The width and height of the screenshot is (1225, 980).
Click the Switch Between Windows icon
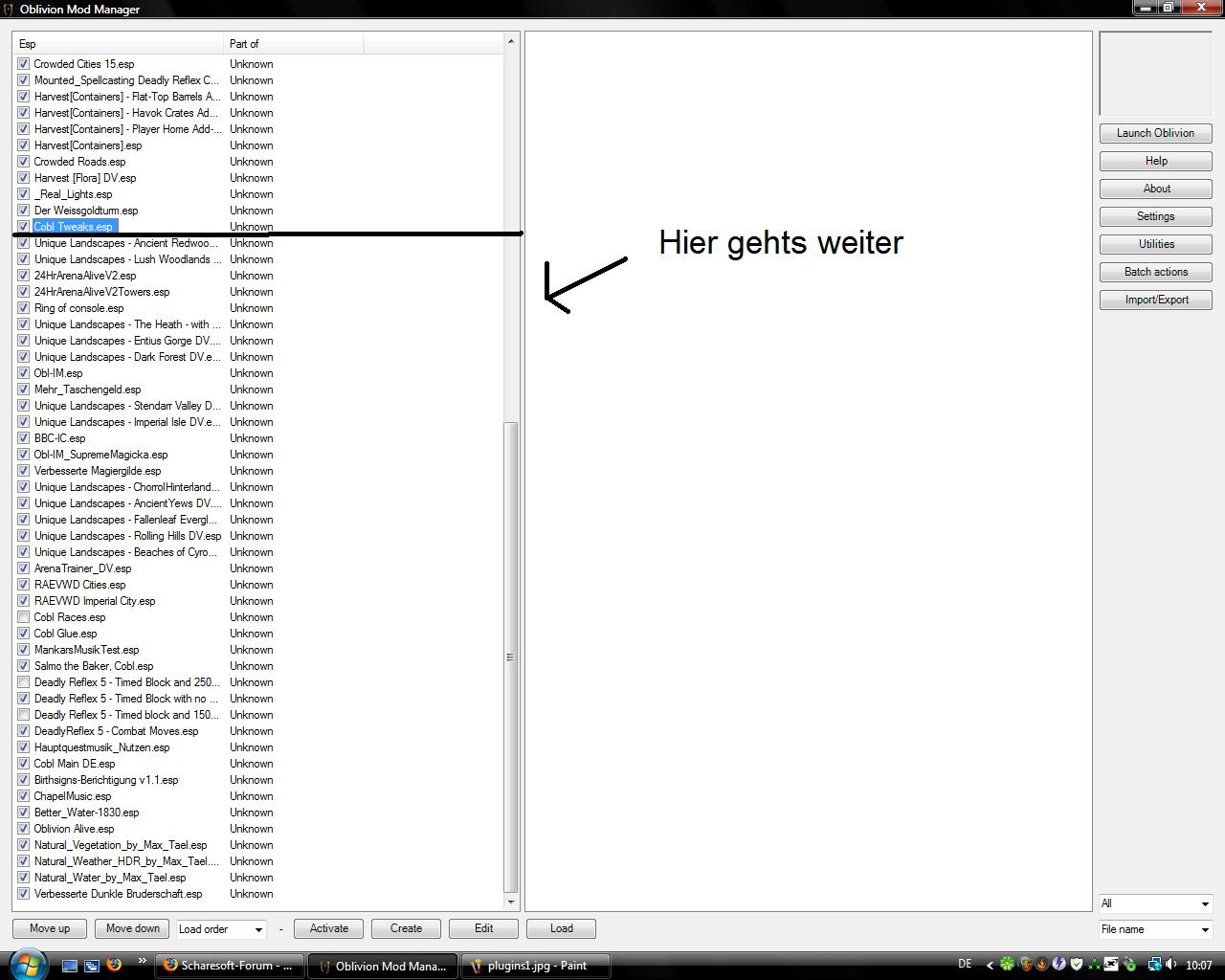pos(92,966)
